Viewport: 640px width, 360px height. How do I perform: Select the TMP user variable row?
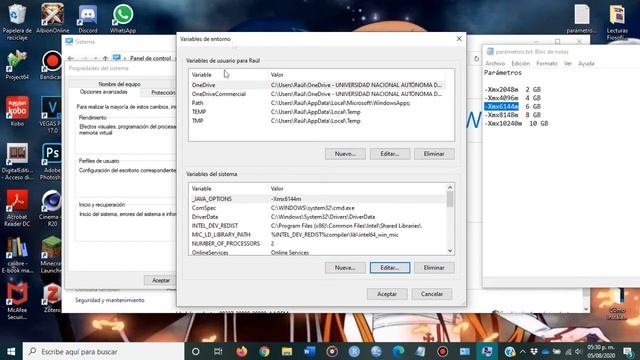[317, 121]
